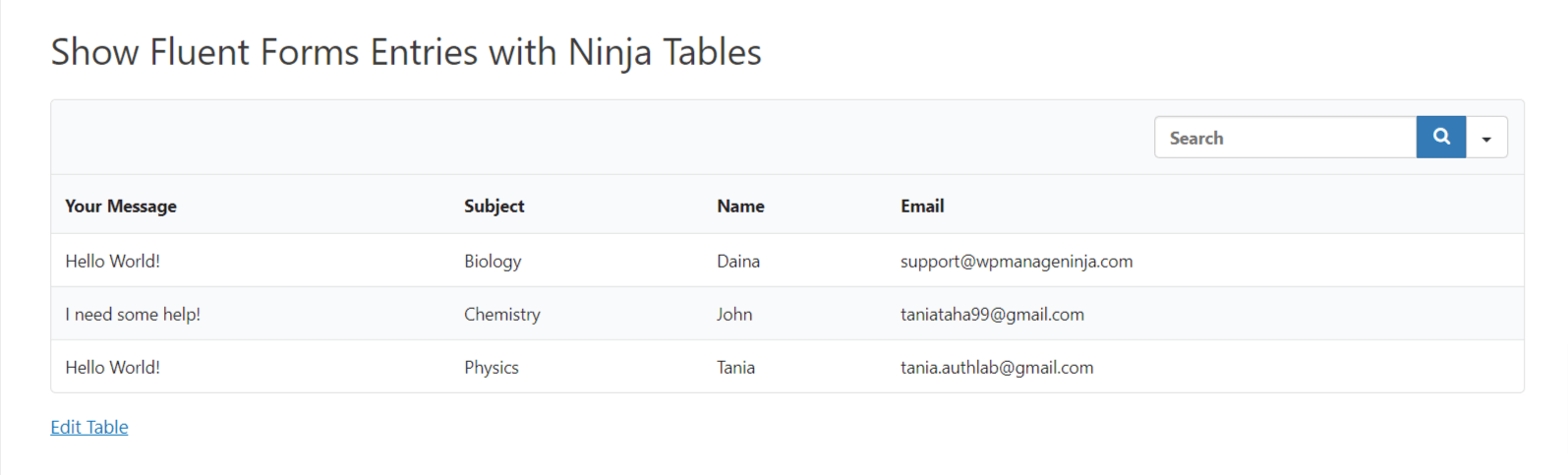Click the tania.authlab@gmail.com email cell

pyautogui.click(x=997, y=367)
